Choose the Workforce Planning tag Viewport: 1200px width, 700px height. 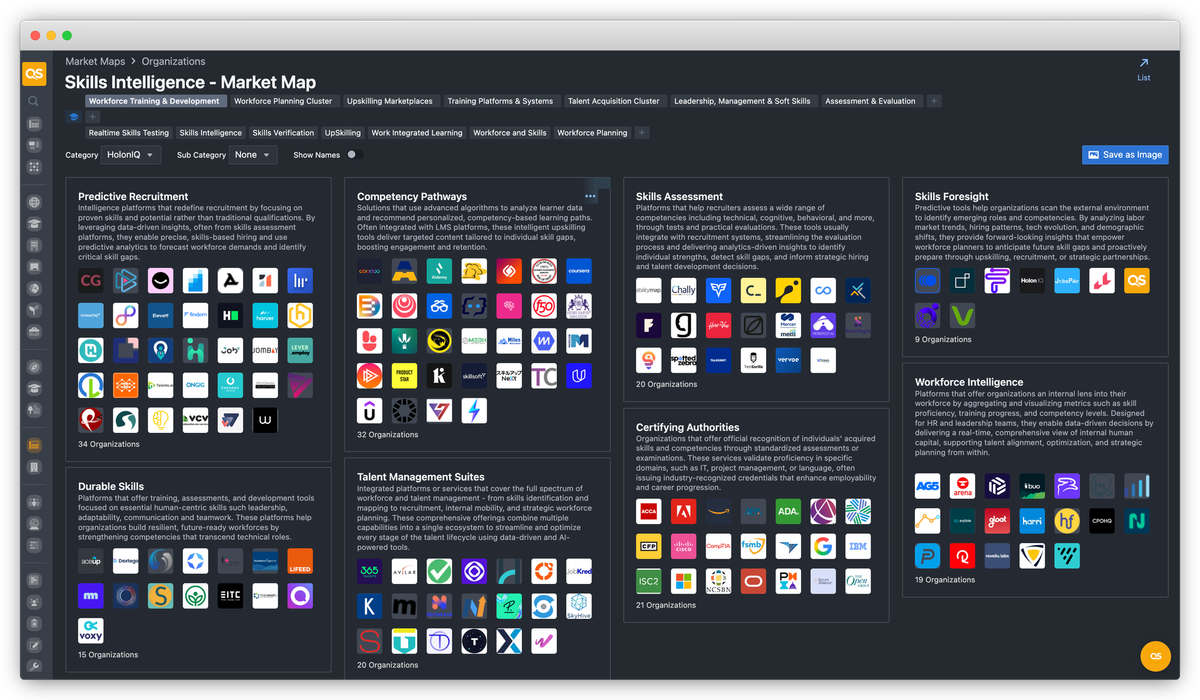pos(592,133)
